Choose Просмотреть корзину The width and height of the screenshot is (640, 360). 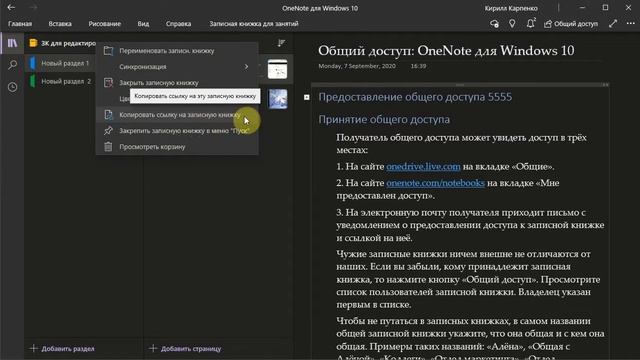[x=177, y=147]
